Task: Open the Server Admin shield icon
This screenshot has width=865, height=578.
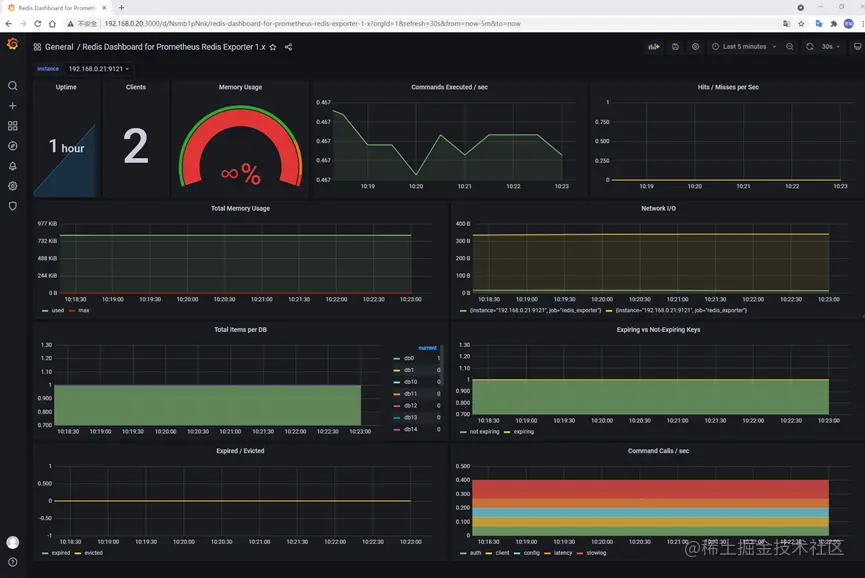Action: tap(13, 206)
